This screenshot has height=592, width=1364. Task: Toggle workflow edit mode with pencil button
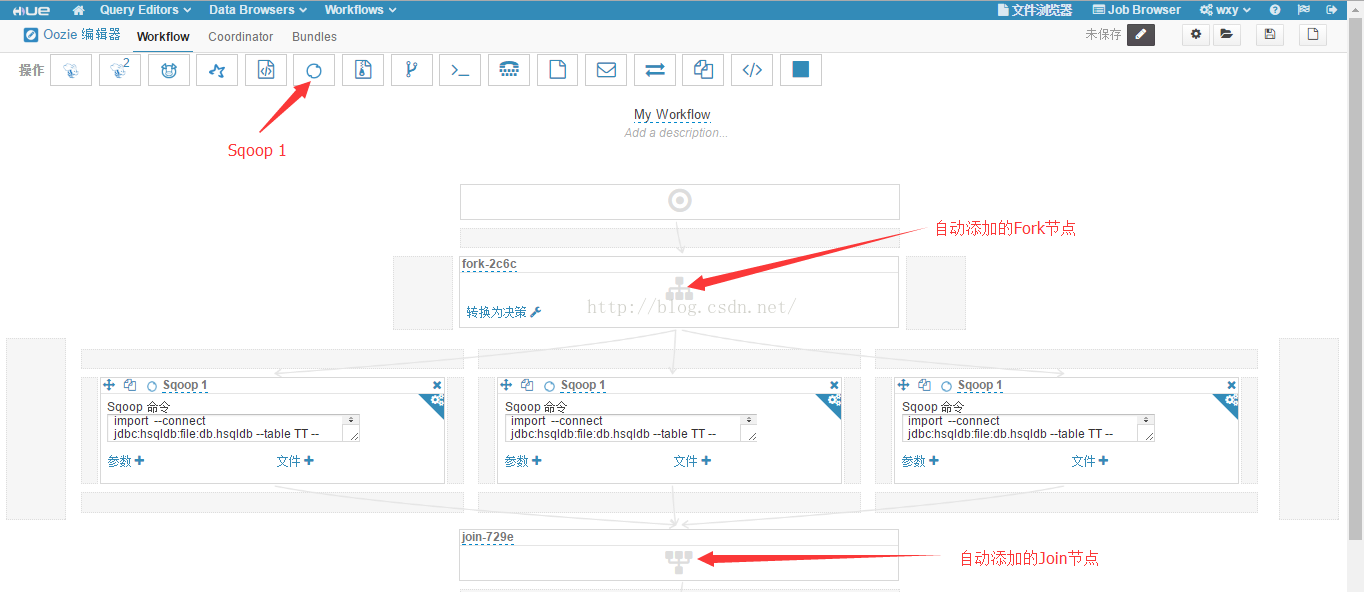pos(1141,35)
